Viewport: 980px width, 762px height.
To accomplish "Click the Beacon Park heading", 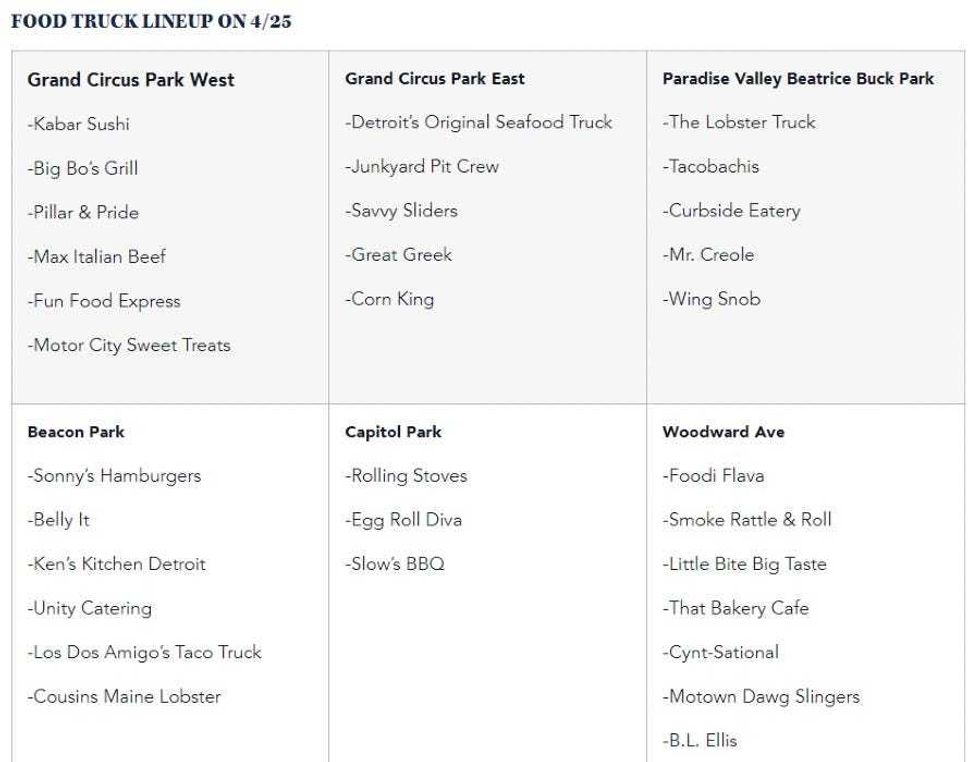I will pyautogui.click(x=76, y=432).
